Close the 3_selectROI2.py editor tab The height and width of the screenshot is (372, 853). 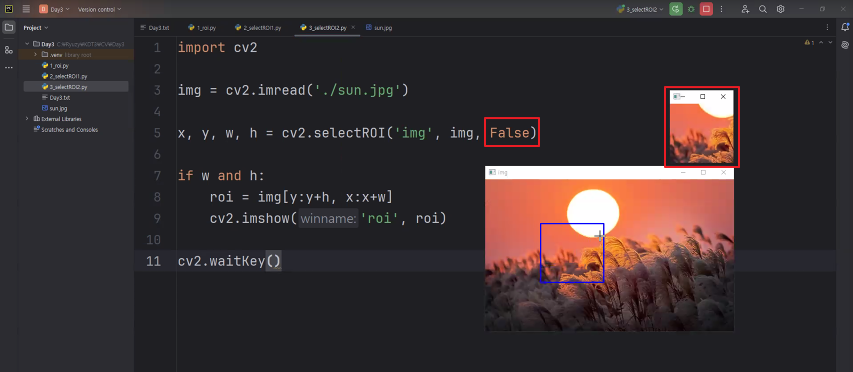click(353, 27)
